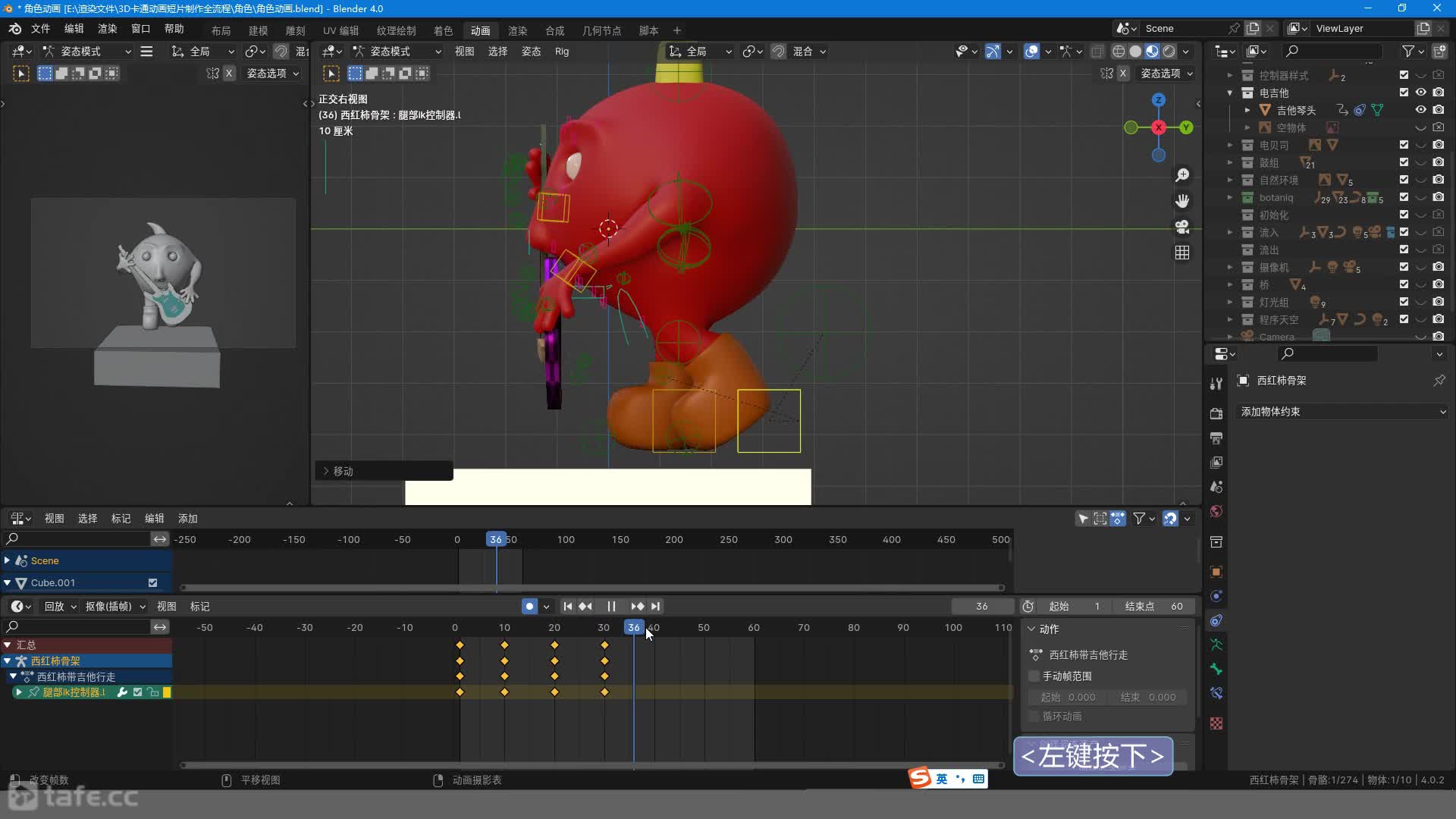Uncheck the Cube.001 channel checkbox
This screenshot has width=1456, height=819.
152,583
